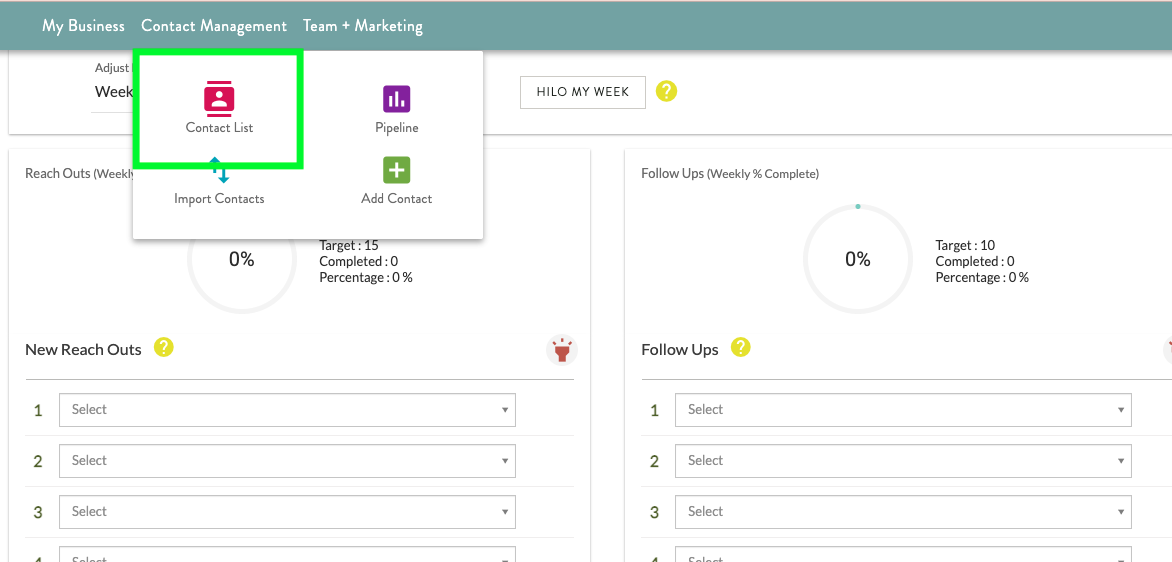
Task: Click help icon beside New Reach Outs
Action: [x=164, y=348]
